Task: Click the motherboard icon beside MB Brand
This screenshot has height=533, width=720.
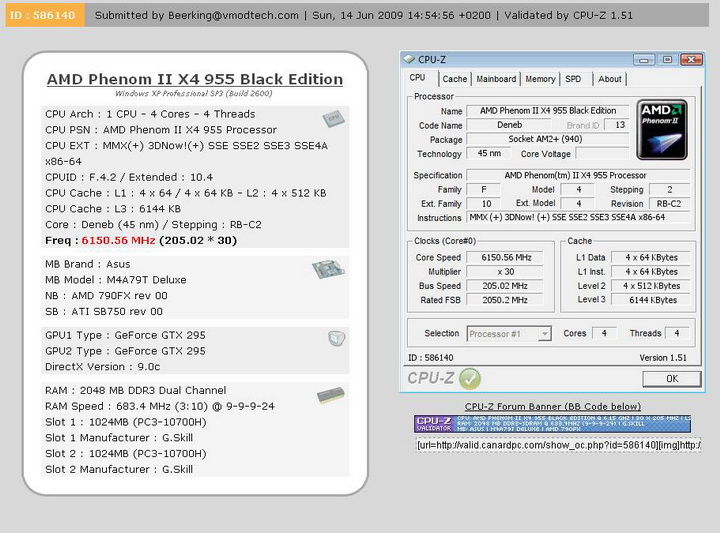Action: pos(329,269)
